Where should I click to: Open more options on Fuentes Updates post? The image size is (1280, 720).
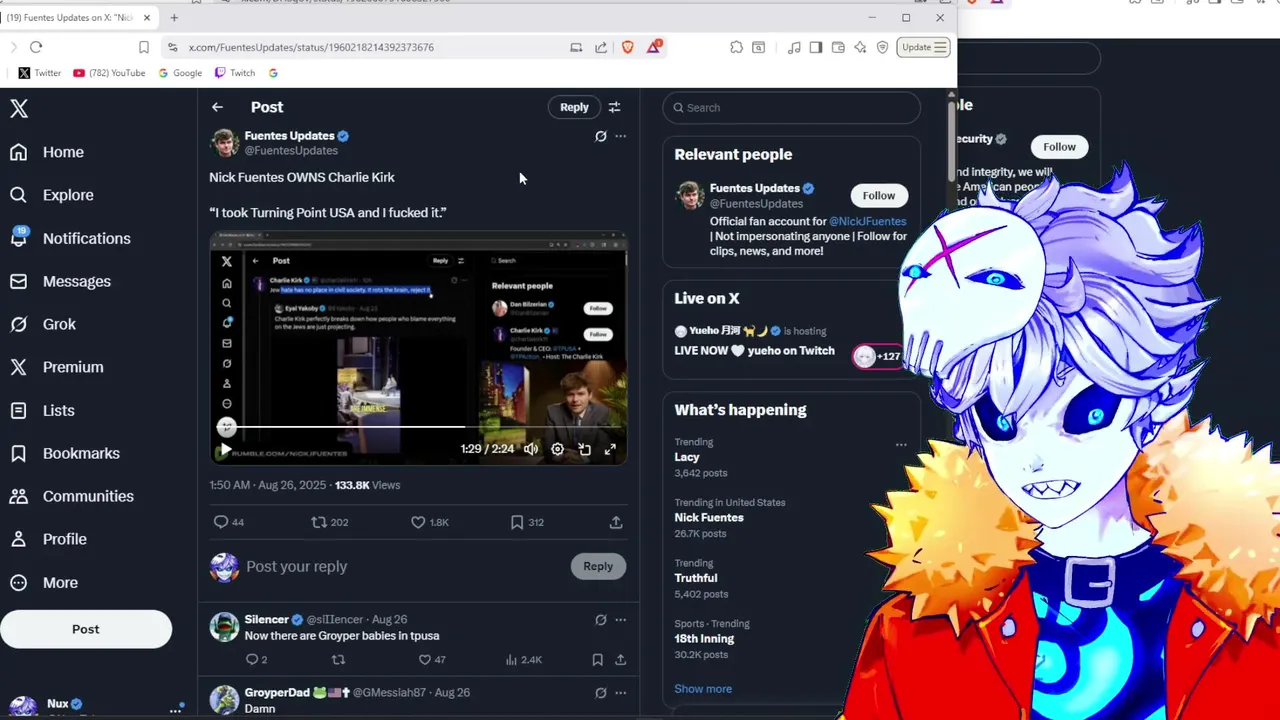click(x=620, y=136)
